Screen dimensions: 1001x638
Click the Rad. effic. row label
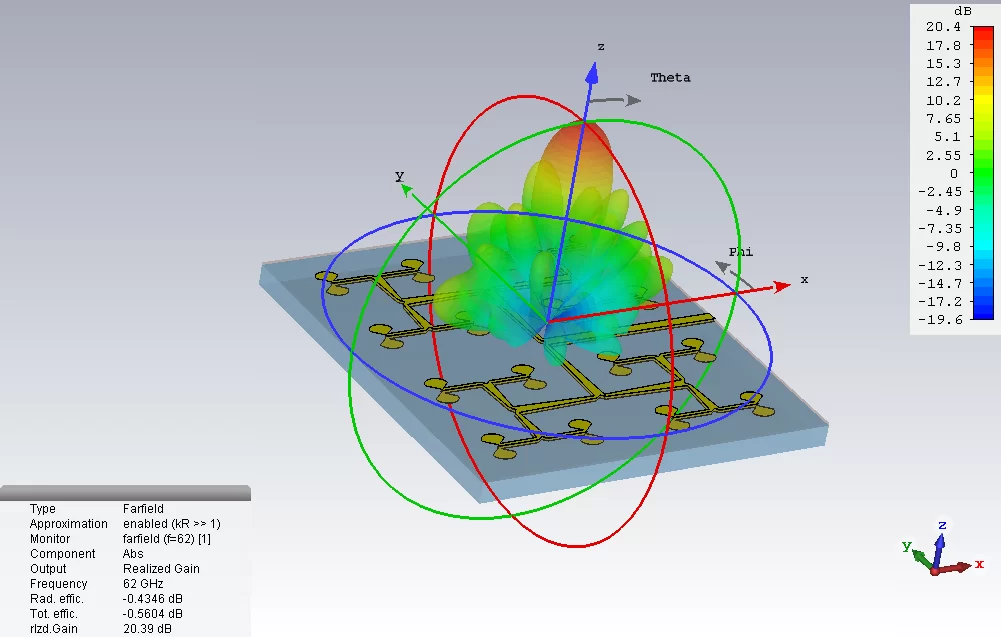tap(57, 598)
